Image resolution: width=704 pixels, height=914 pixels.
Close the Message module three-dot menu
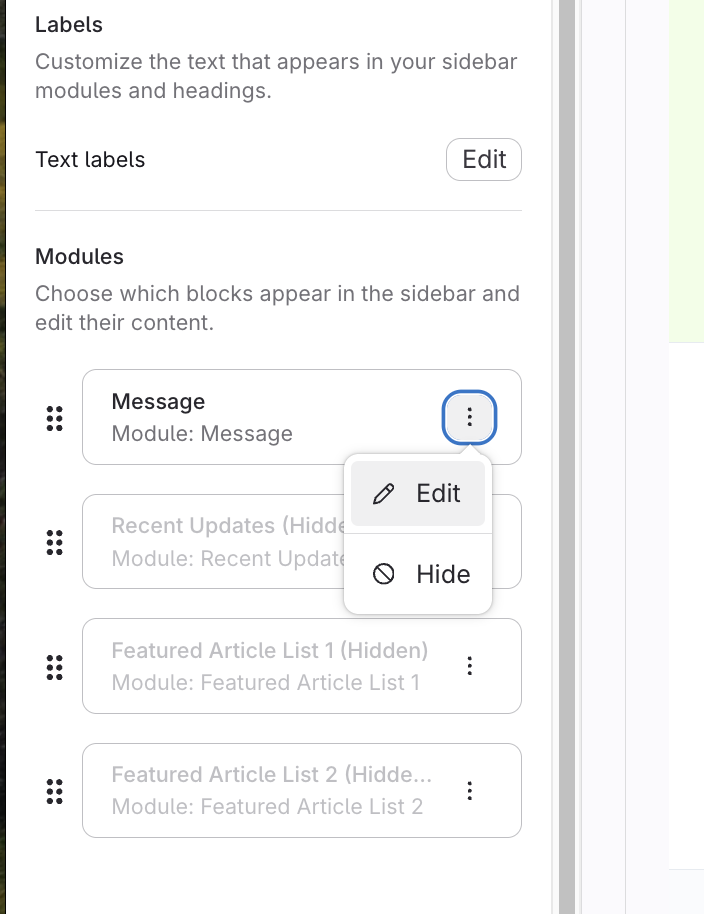pyautogui.click(x=469, y=417)
